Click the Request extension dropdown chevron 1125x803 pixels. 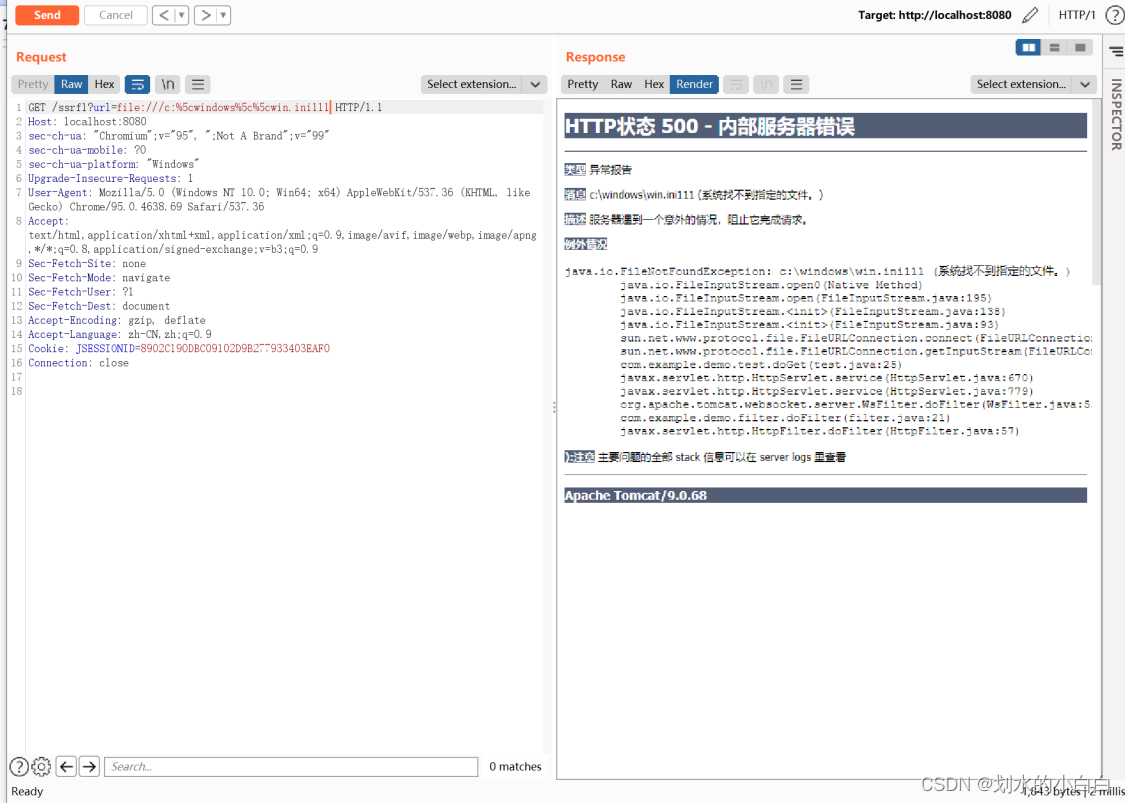(535, 84)
